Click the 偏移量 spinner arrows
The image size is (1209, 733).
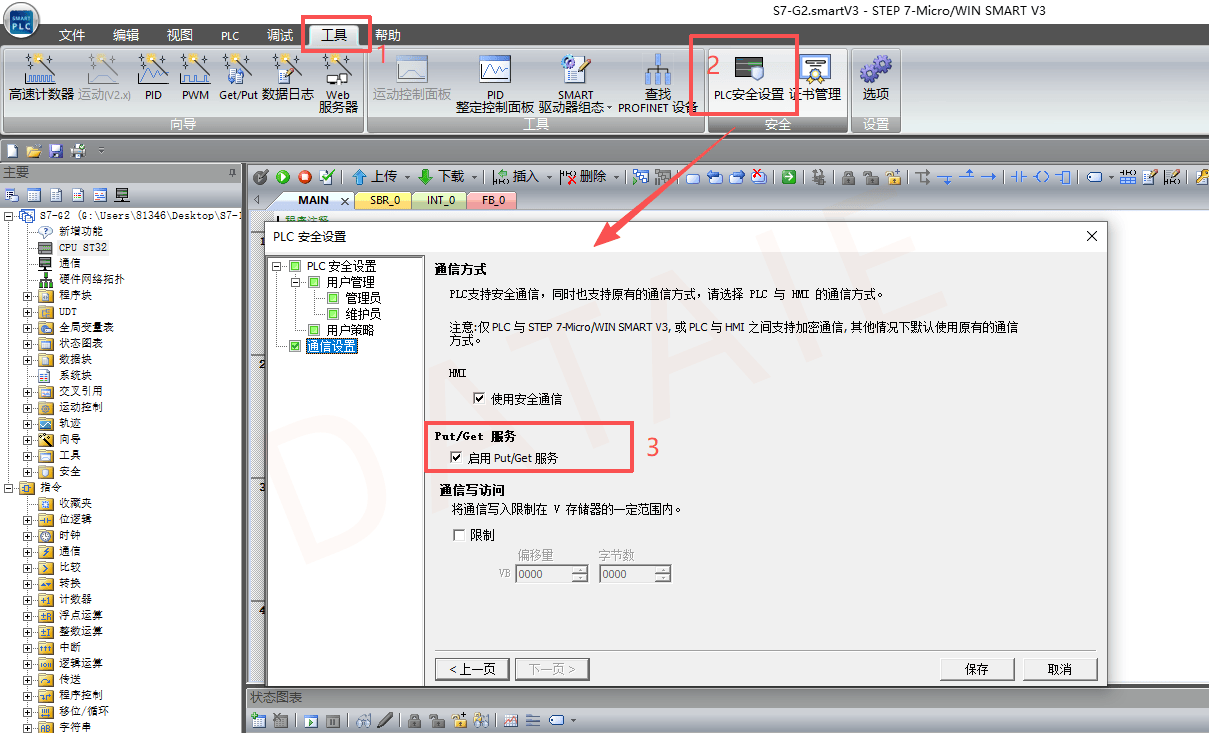click(580, 574)
